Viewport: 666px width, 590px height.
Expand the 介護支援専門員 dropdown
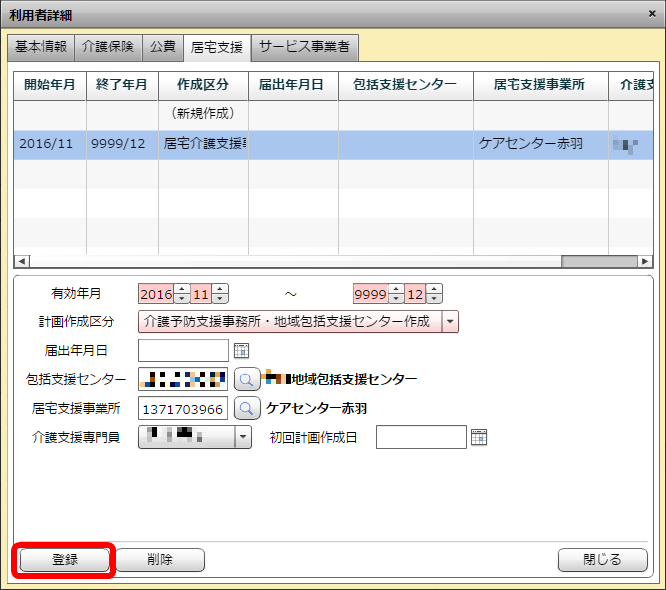click(x=242, y=437)
